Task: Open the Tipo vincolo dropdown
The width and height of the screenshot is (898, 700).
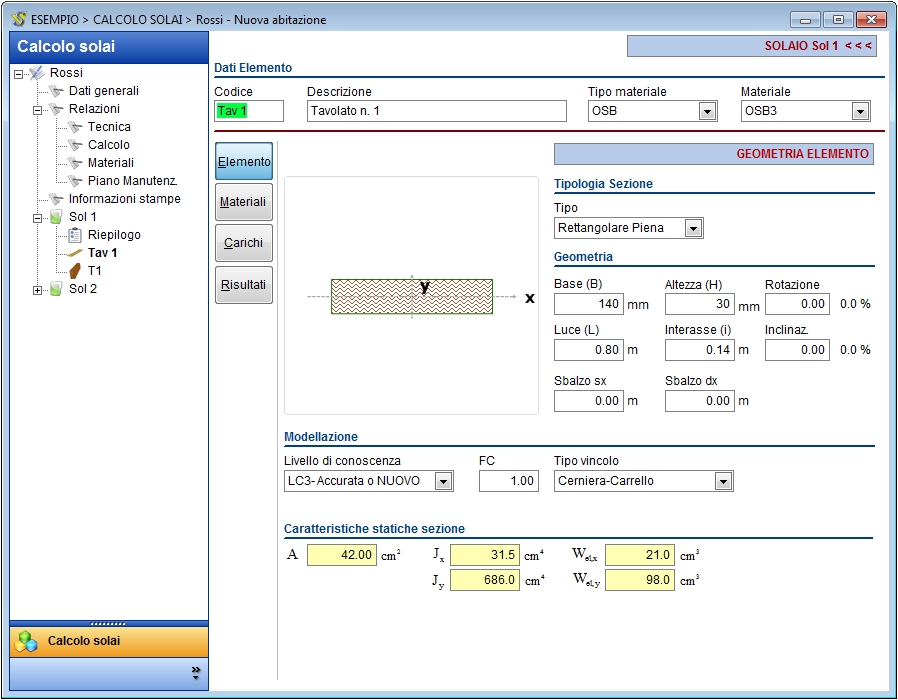Action: 723,482
